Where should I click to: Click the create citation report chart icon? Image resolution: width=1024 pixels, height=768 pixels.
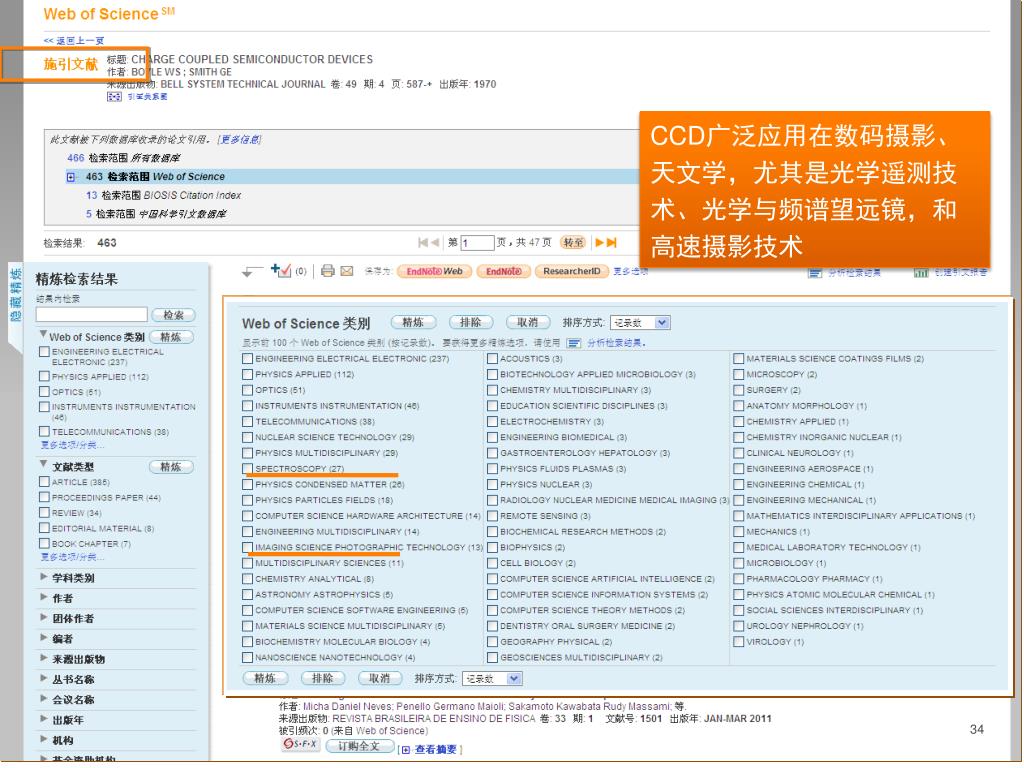tap(921, 273)
